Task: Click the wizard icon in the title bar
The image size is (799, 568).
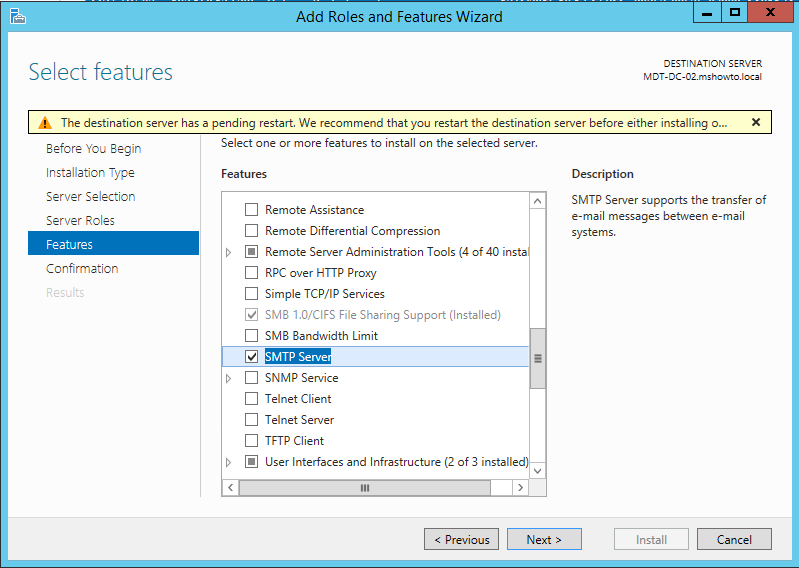Action: pyautogui.click(x=17, y=16)
